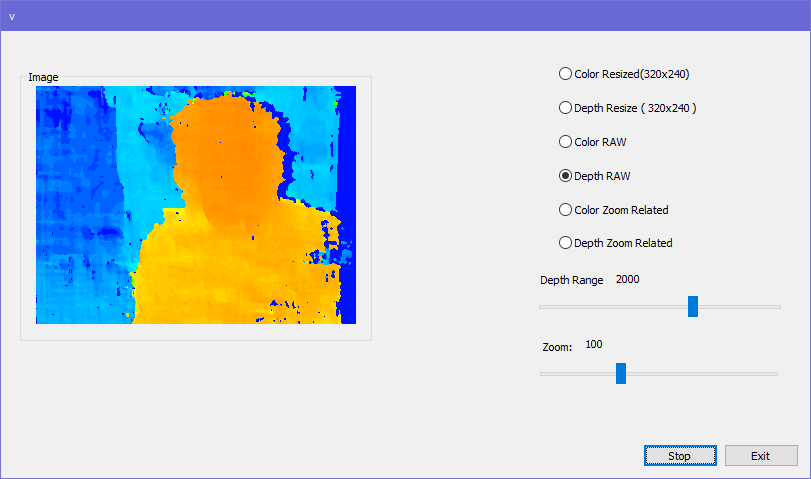Click the Depth Range value 2000
Viewport: 811px width, 479px height.
click(x=627, y=279)
